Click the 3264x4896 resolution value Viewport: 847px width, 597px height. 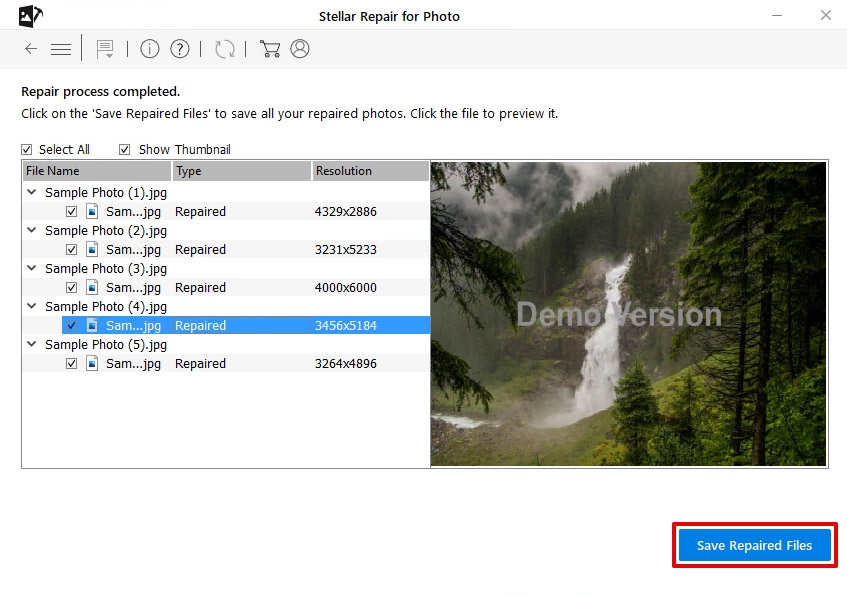coord(346,364)
